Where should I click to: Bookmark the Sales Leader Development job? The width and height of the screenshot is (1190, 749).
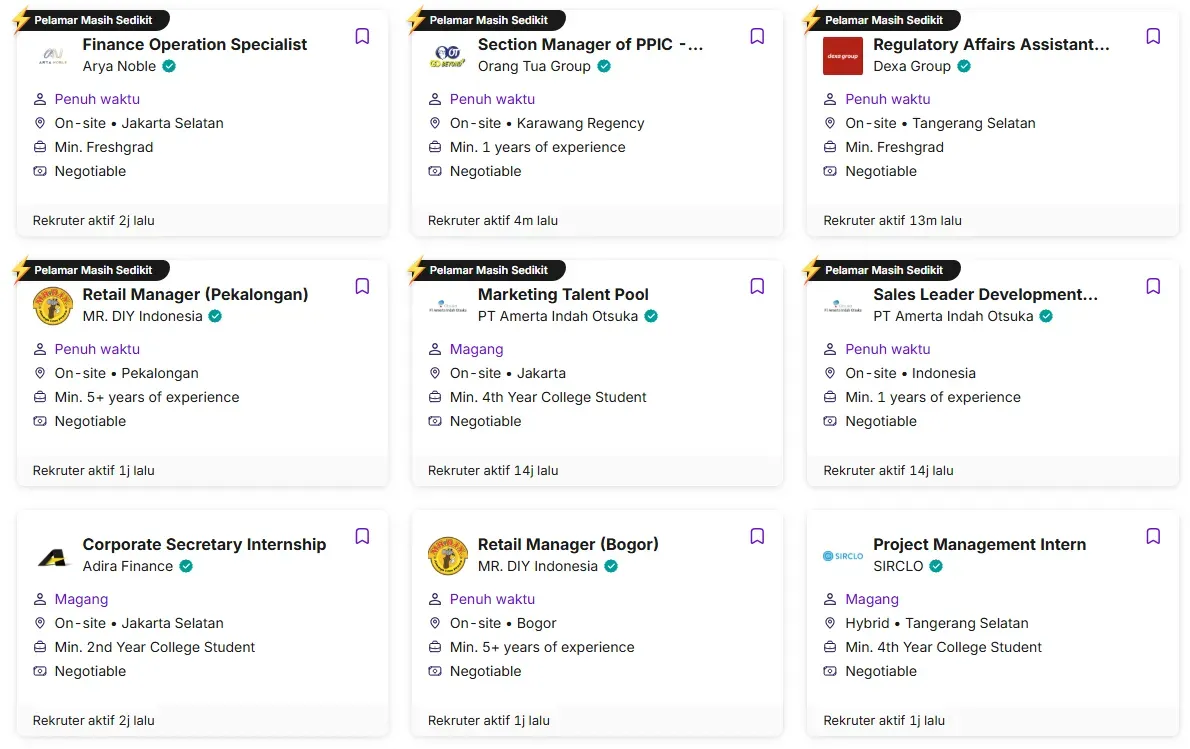pyautogui.click(x=1153, y=287)
